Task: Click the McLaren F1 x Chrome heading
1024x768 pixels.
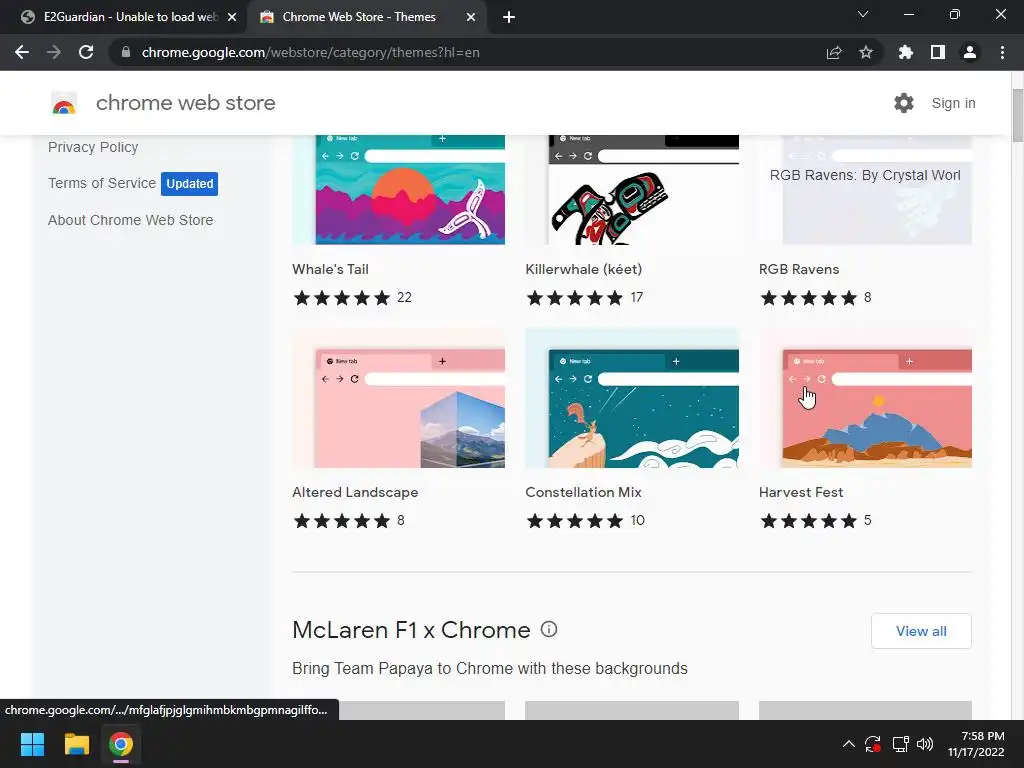Action: (x=411, y=630)
